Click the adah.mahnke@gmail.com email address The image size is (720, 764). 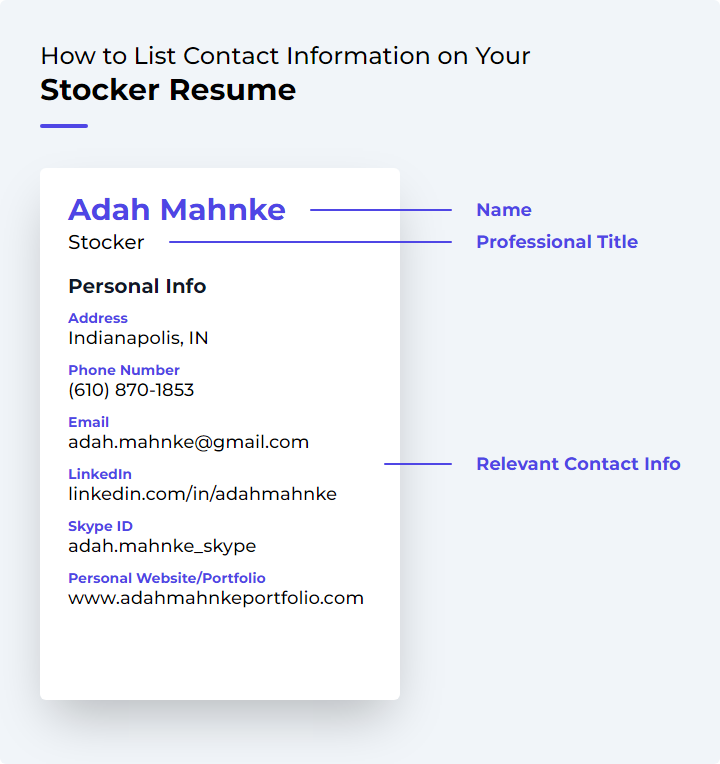[x=189, y=442]
